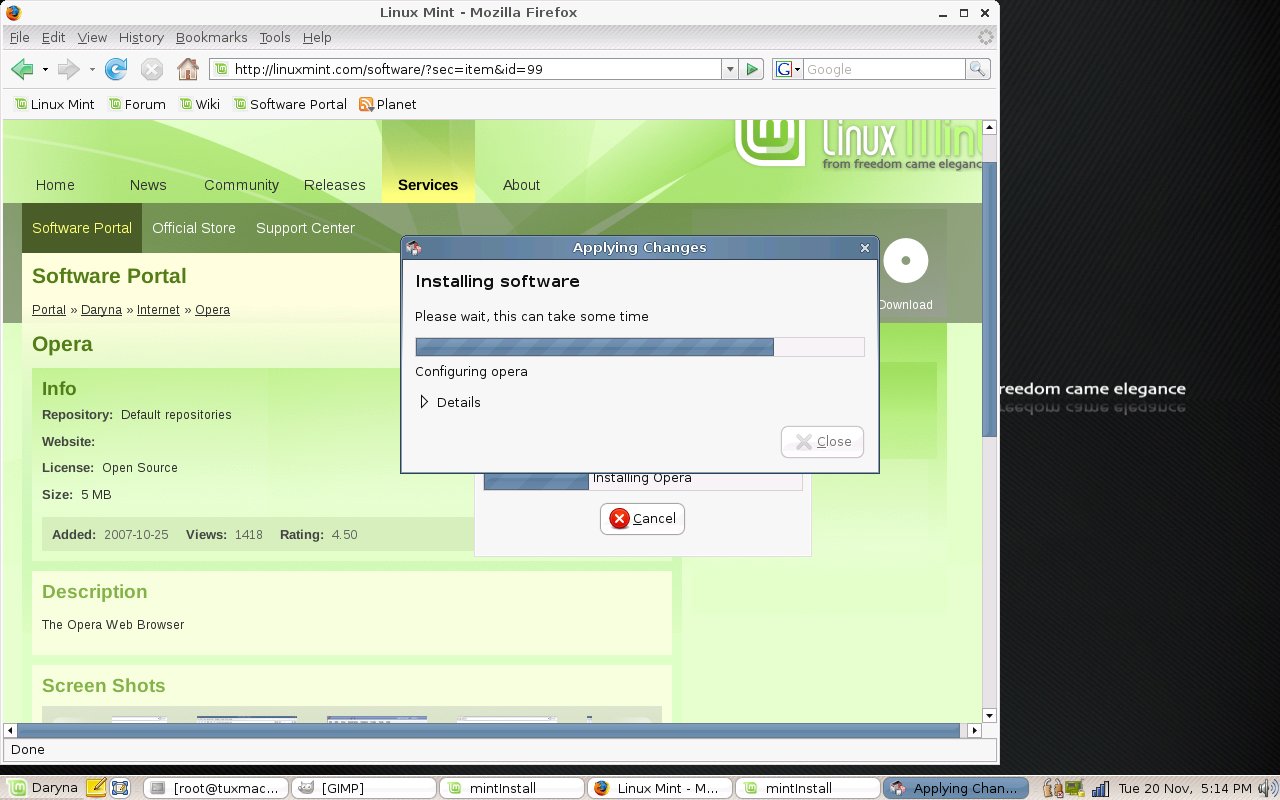Viewport: 1280px width, 800px height.
Task: Open the Daryna mint menu on panel
Action: pos(44,788)
